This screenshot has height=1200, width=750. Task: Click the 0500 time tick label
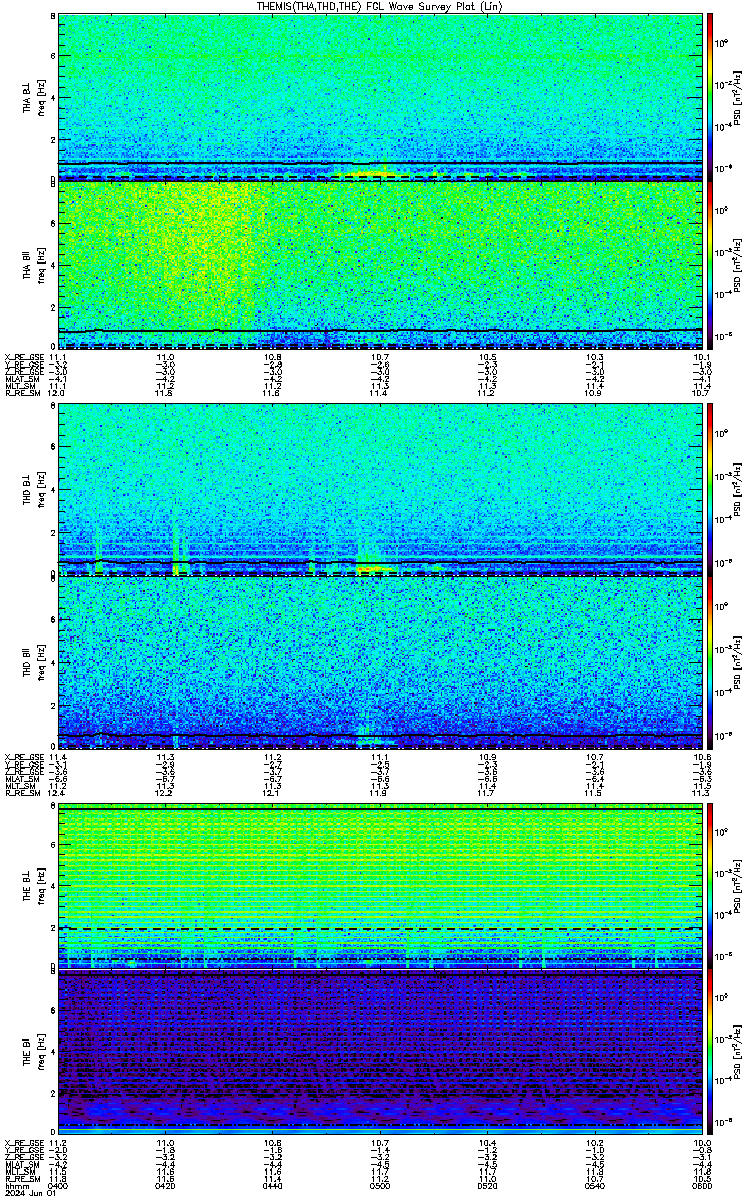380,1185
